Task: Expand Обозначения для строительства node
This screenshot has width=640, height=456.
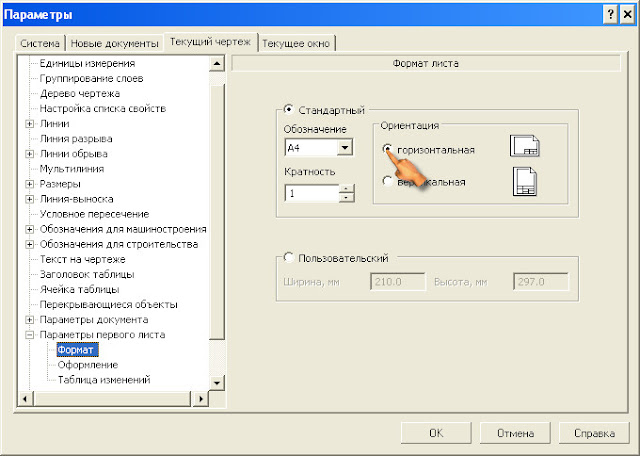Action: coord(29,245)
